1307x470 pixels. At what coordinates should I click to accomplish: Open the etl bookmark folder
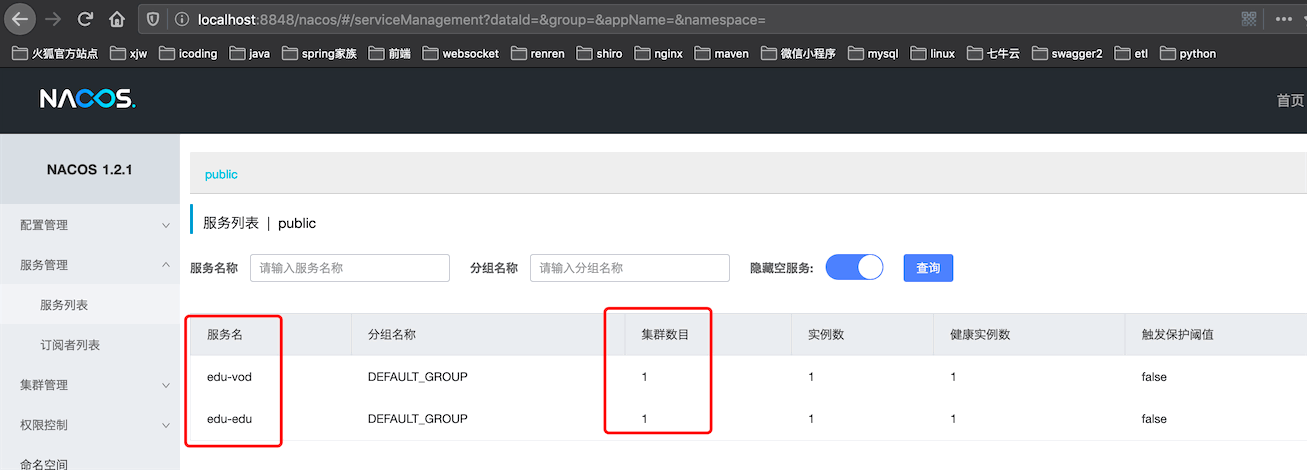coord(1131,54)
